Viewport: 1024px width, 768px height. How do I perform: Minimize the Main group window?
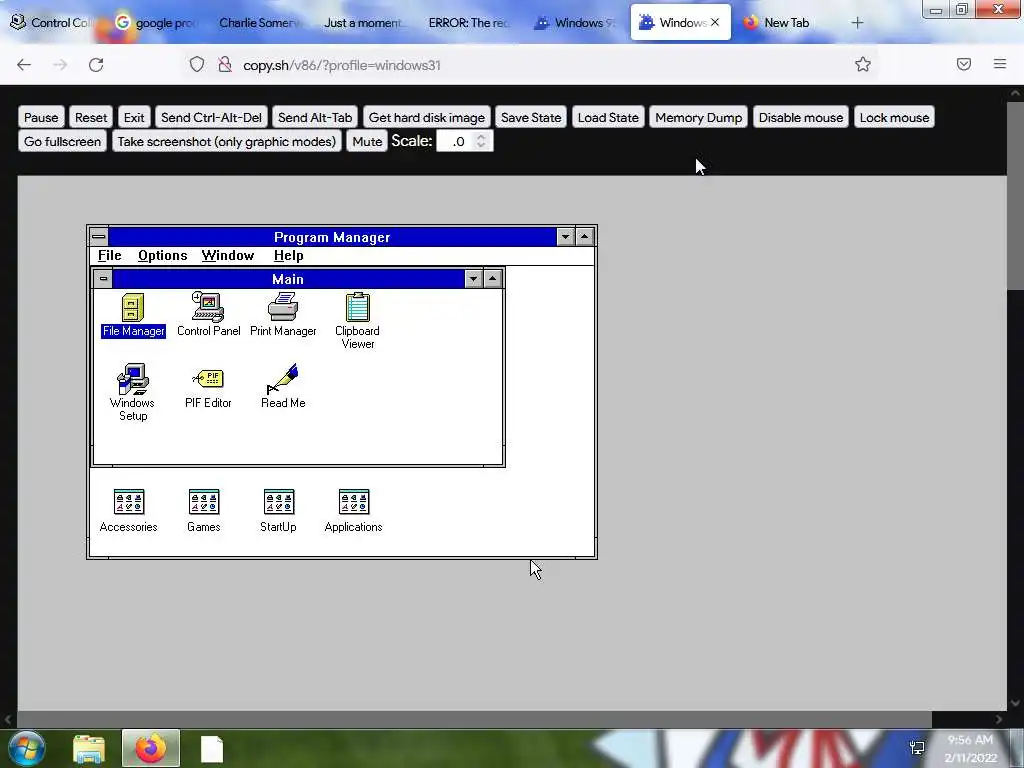pyautogui.click(x=473, y=279)
